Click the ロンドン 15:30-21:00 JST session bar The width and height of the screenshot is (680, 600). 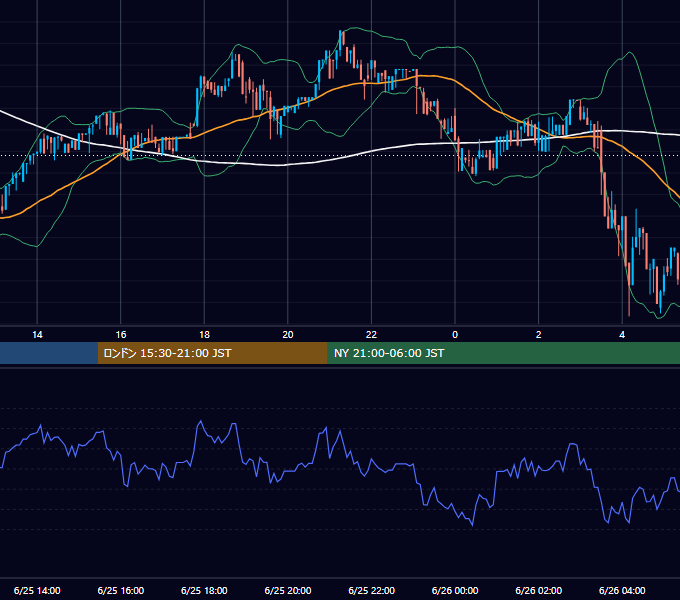click(212, 353)
